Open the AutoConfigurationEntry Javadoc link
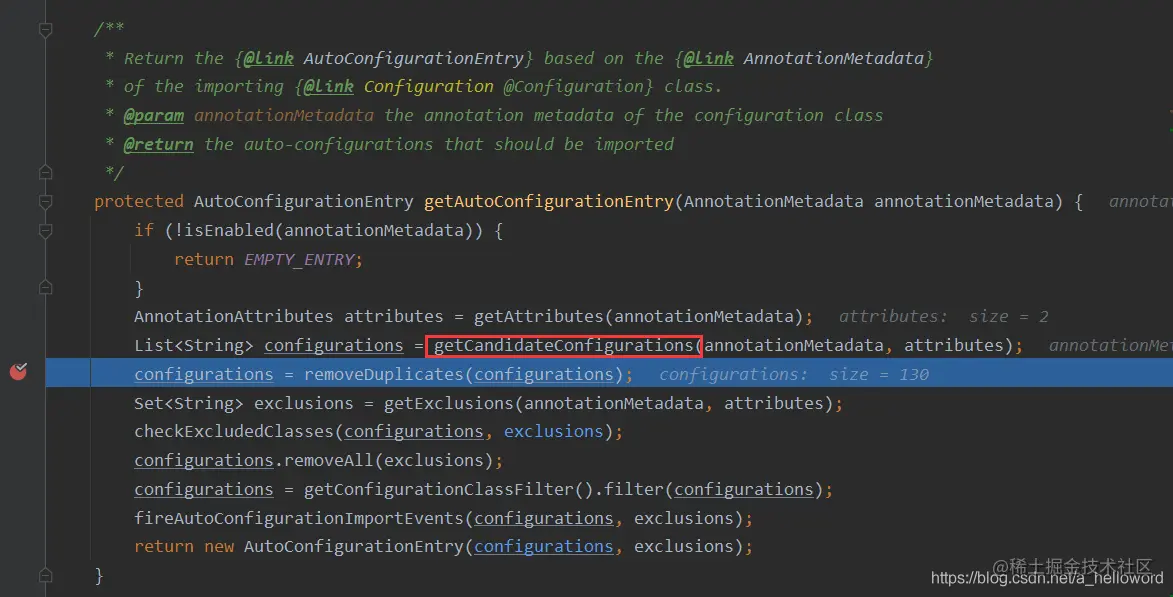Viewport: 1173px width, 597px height. 413,58
